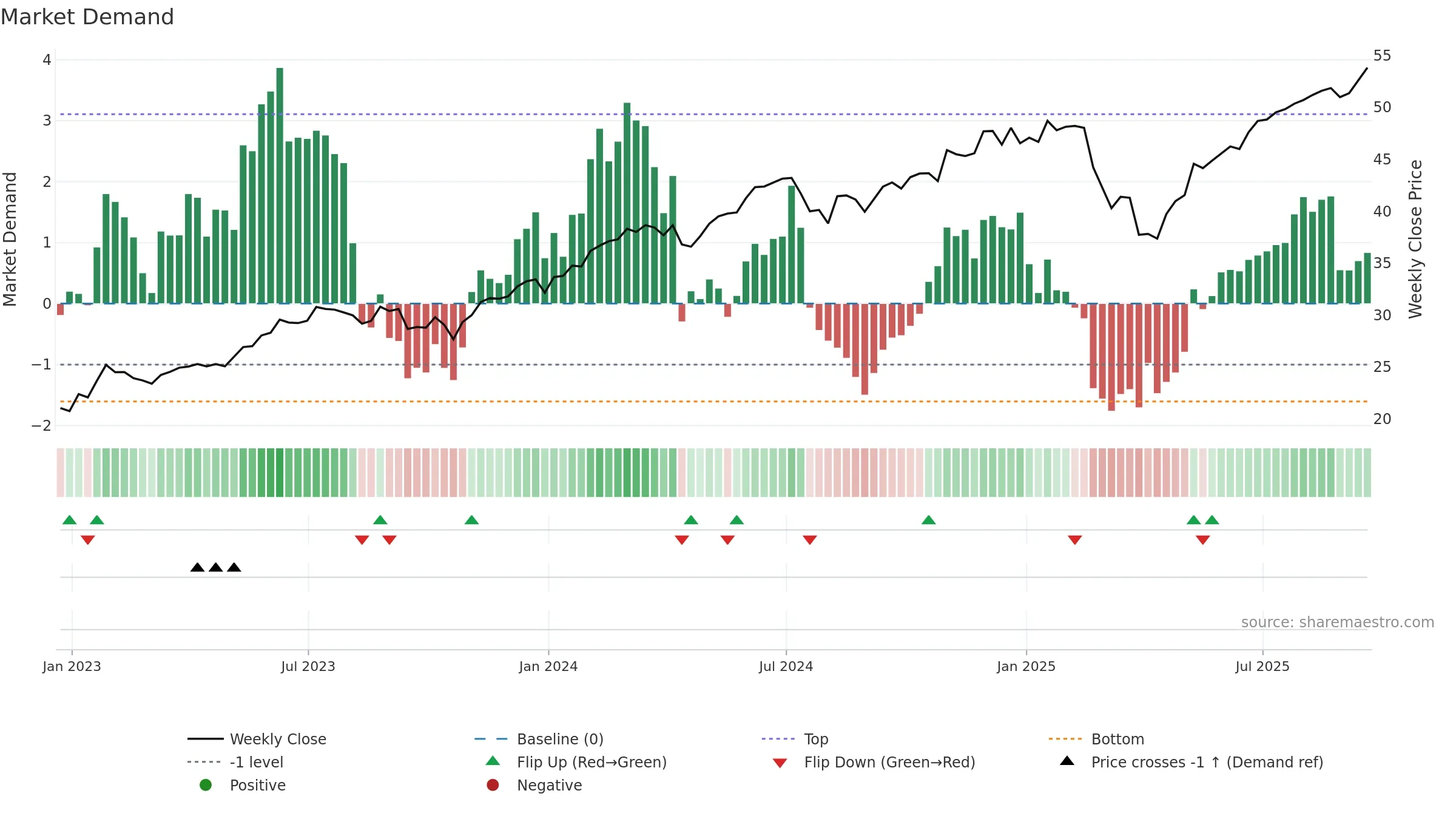This screenshot has height=819, width=1456.
Task: Click the Market Demand chart title
Action: 87,17
